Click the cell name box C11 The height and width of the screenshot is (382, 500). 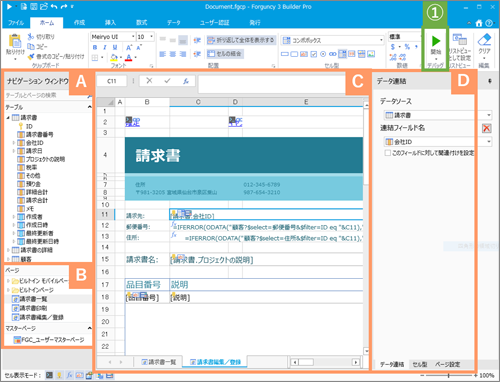(x=112, y=81)
